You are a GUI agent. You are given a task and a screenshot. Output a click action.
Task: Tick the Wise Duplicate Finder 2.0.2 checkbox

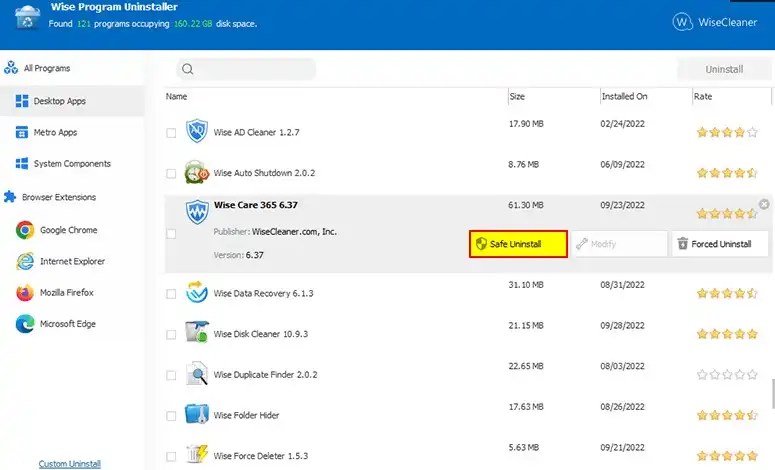pos(171,376)
